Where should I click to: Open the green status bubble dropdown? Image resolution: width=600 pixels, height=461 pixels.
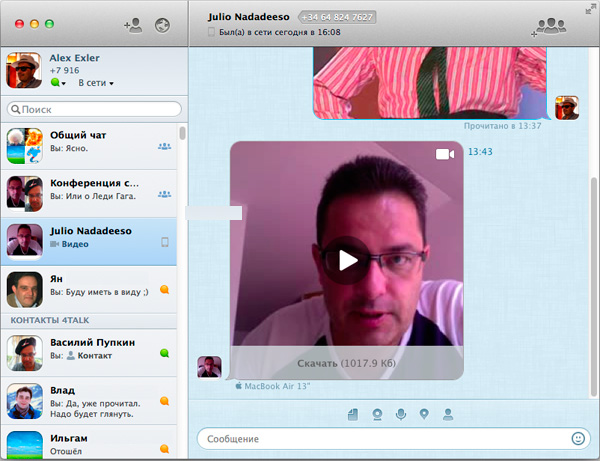59,83
